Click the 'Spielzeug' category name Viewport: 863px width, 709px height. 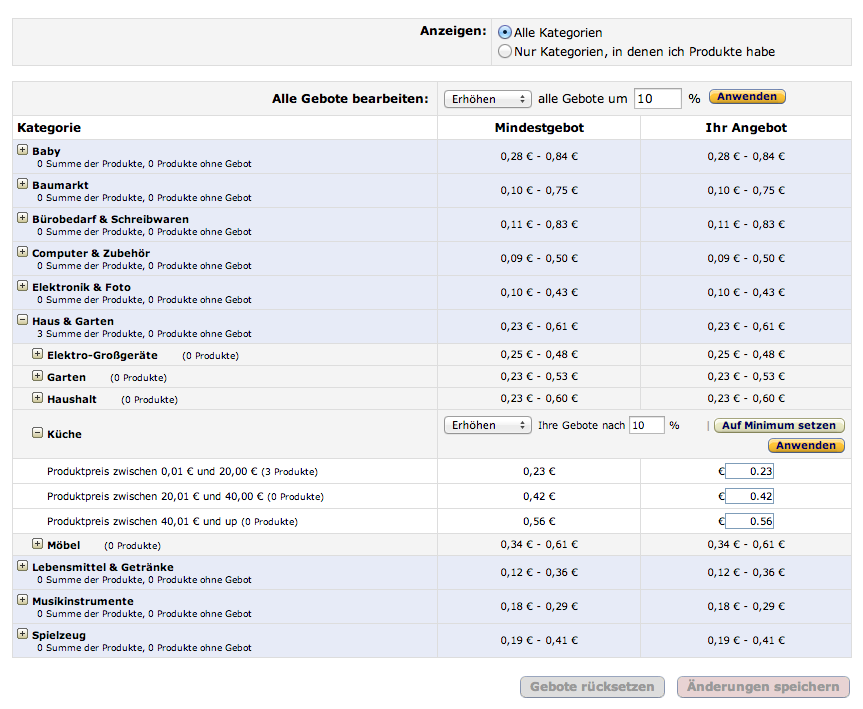[59, 636]
